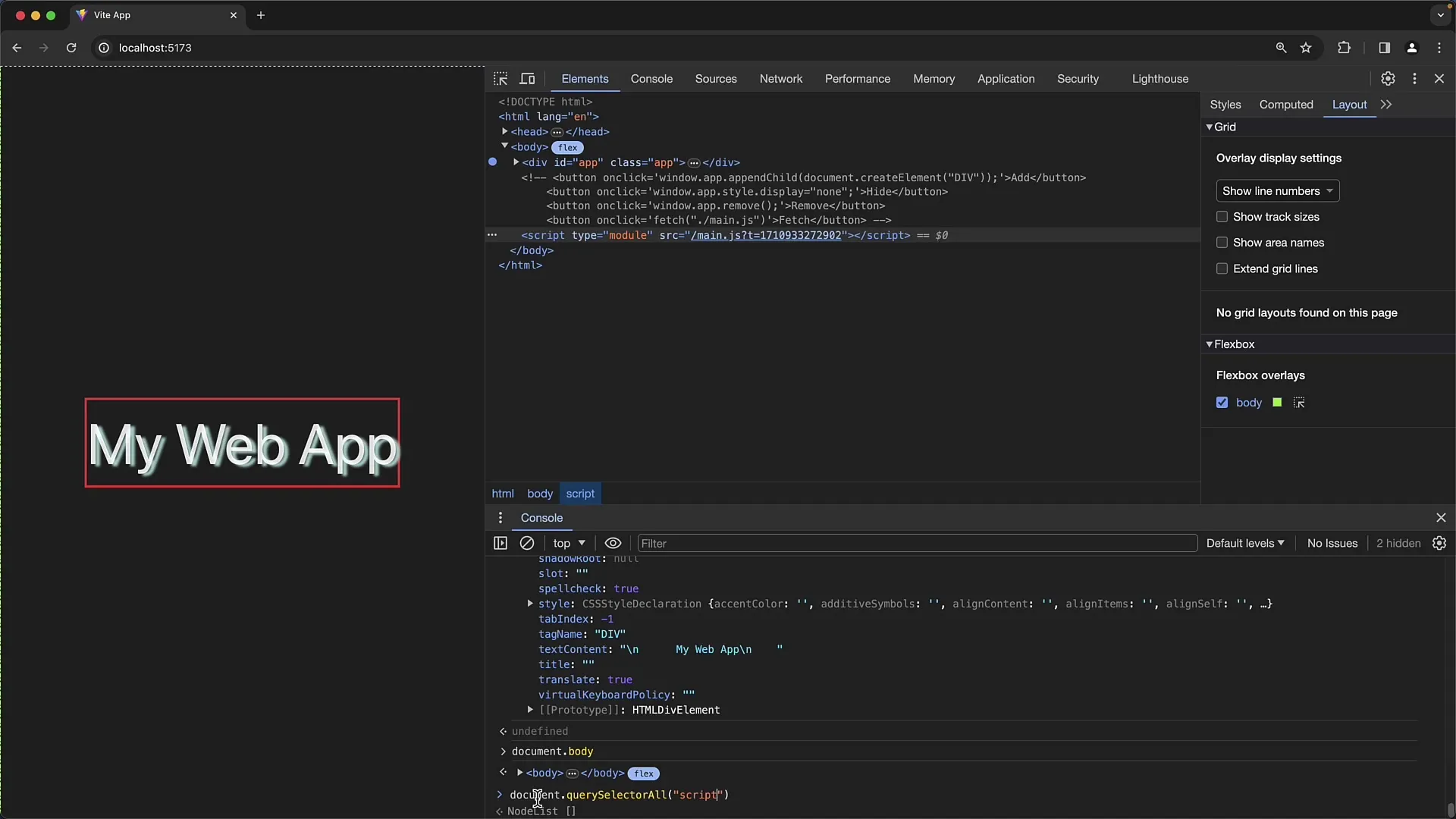Image resolution: width=1456 pixels, height=819 pixels.
Task: Open the Chrome three-dot menu
Action: 1439,48
